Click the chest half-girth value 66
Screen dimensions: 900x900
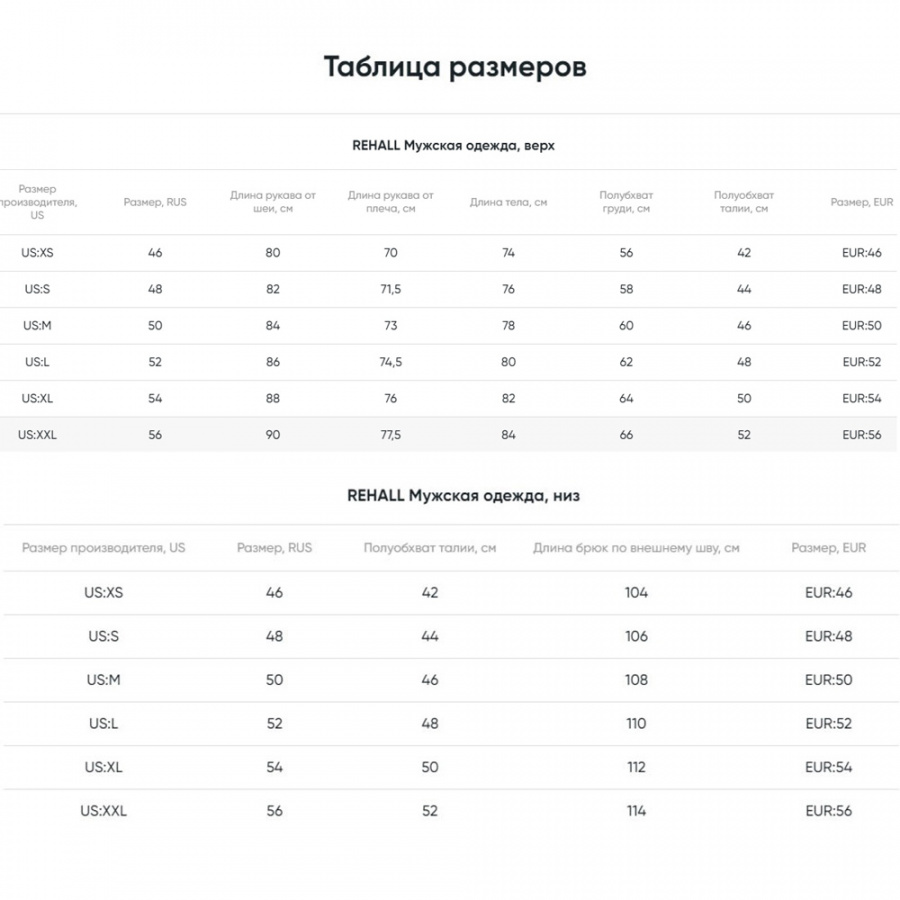click(x=626, y=435)
